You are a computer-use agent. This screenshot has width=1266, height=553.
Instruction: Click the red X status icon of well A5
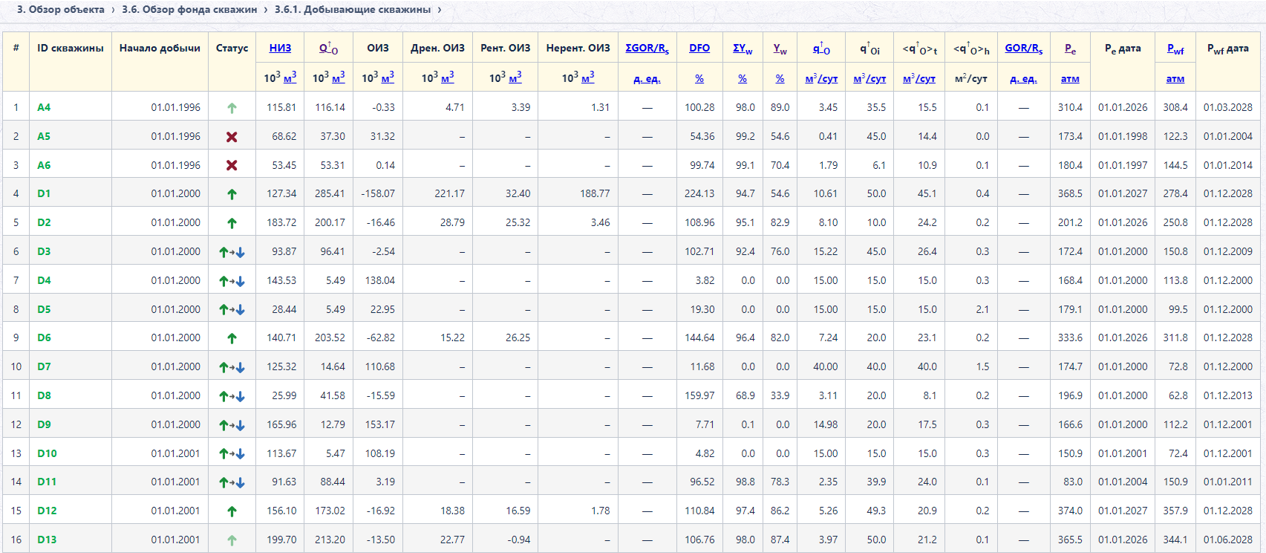click(x=232, y=136)
